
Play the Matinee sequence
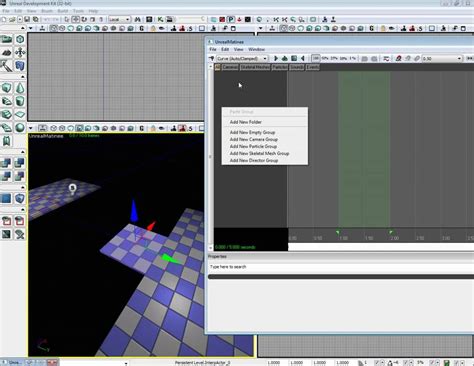click(276, 58)
